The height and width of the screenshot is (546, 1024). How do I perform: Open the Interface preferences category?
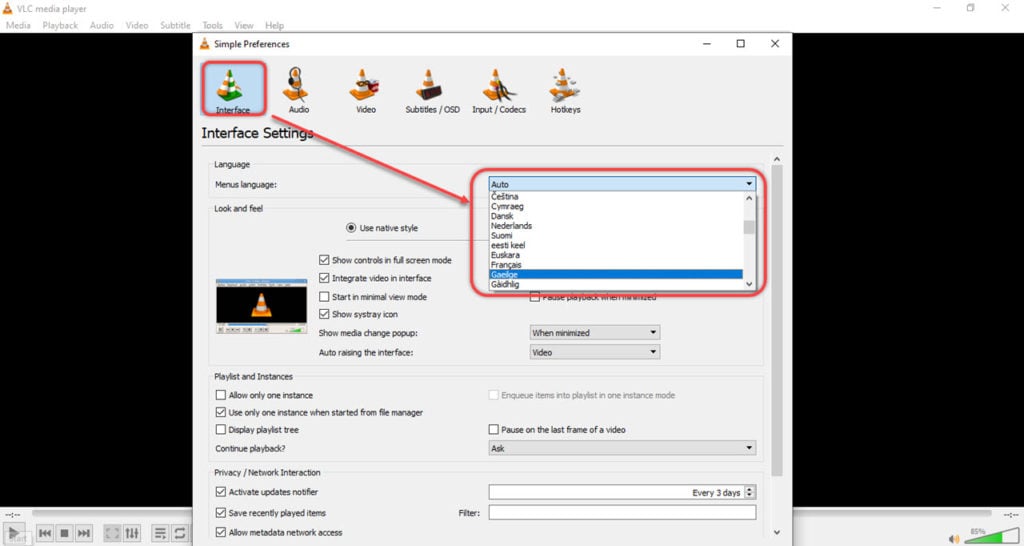pyautogui.click(x=233, y=88)
